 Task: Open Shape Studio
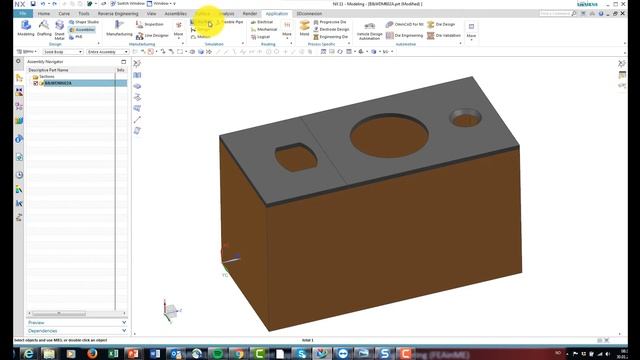pyautogui.click(x=84, y=22)
